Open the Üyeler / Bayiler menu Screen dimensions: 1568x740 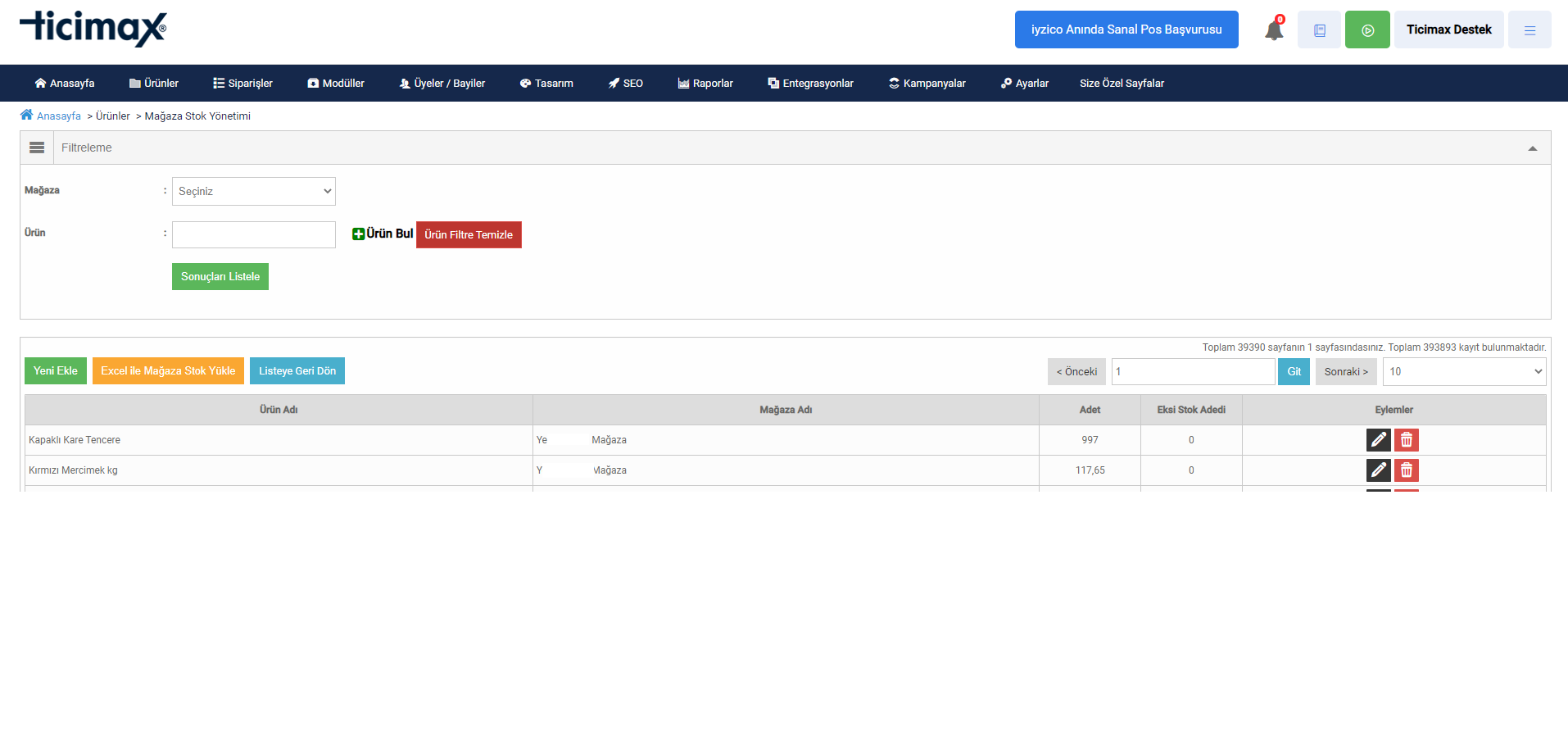[x=442, y=84]
